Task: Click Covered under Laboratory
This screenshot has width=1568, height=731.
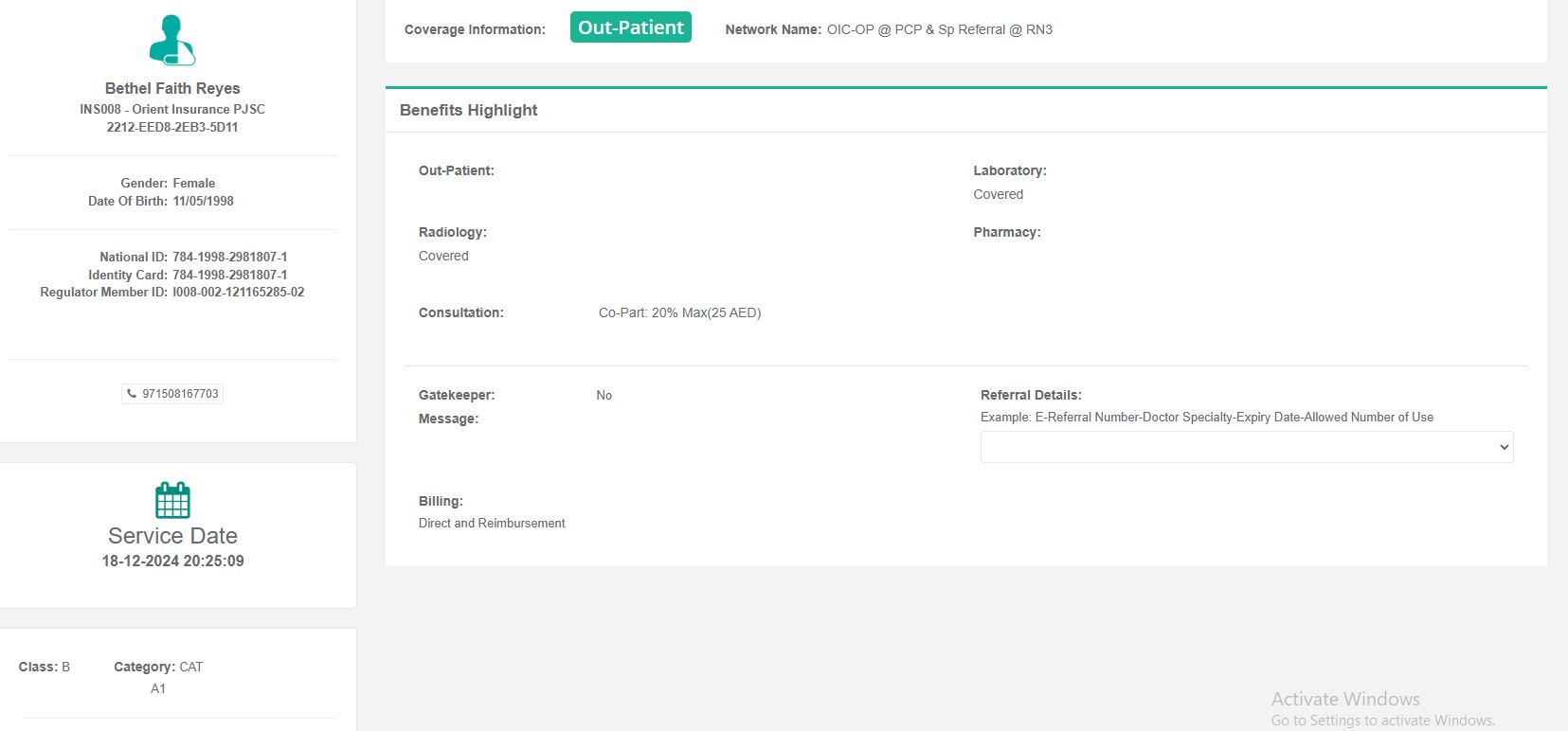Action: [999, 194]
